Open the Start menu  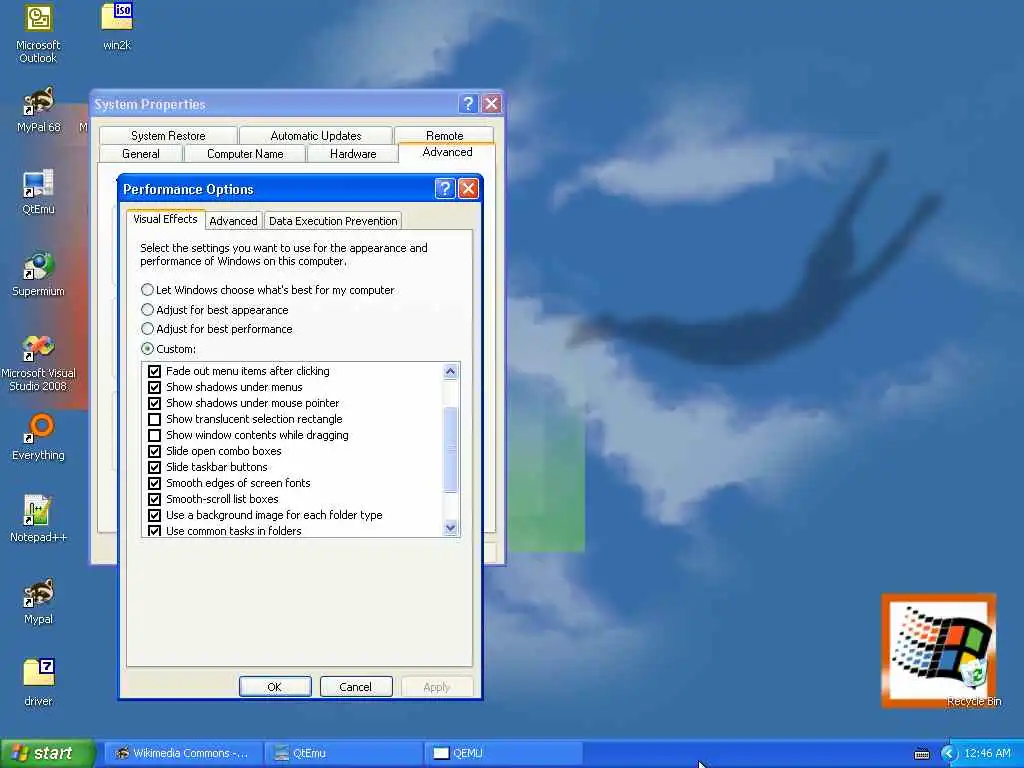click(48, 753)
